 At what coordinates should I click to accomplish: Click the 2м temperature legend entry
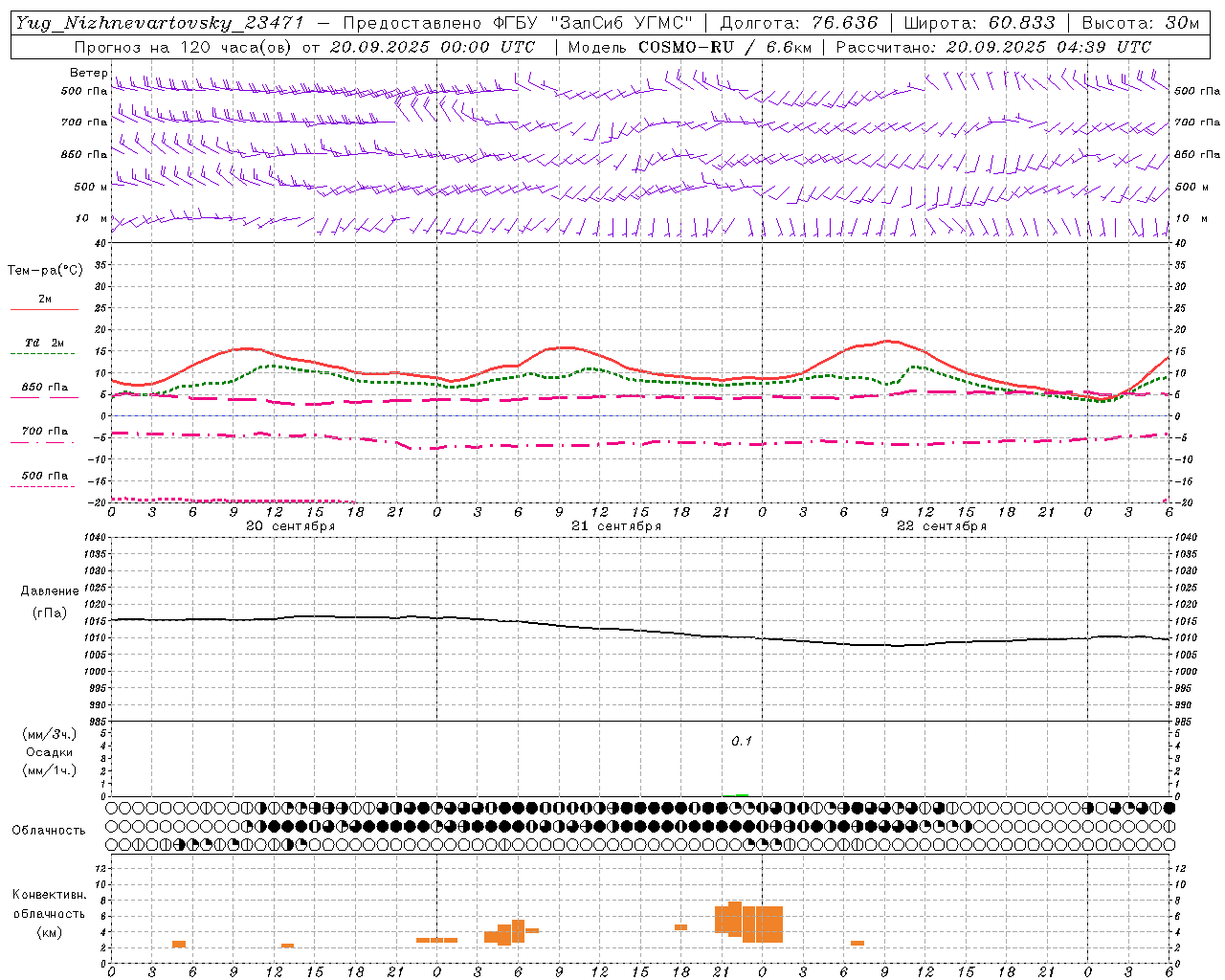pos(44,300)
